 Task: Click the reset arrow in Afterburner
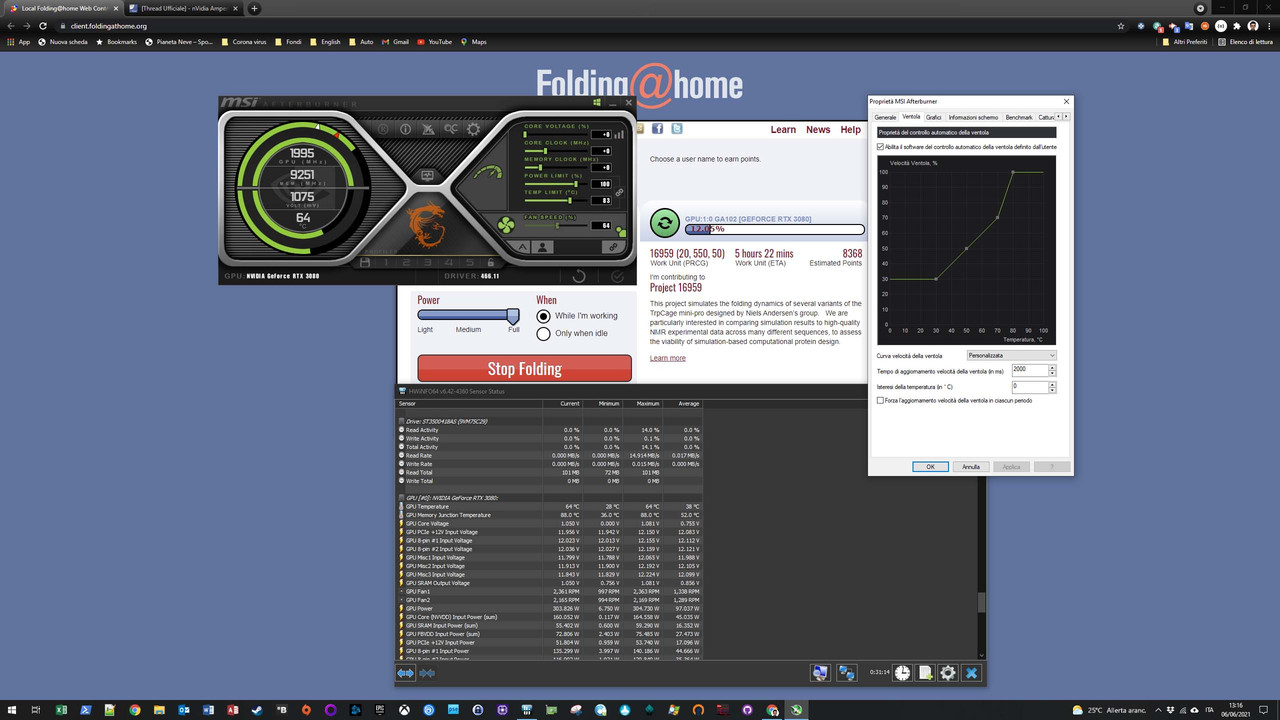pyautogui.click(x=579, y=276)
